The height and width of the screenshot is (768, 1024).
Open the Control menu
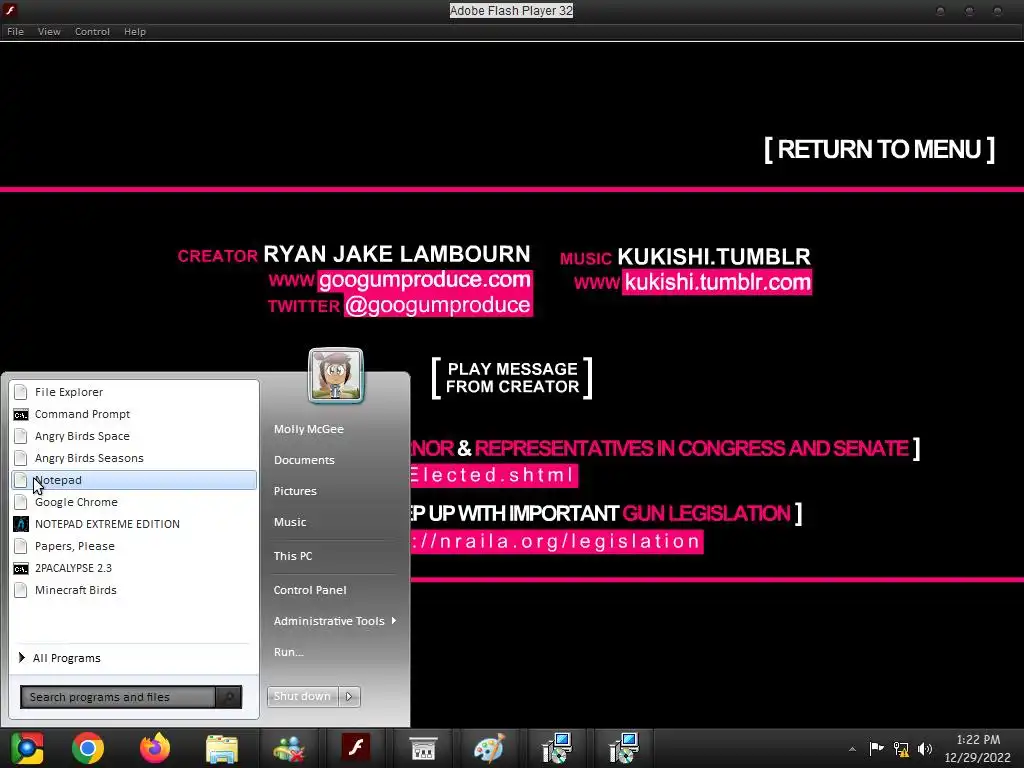(x=92, y=31)
